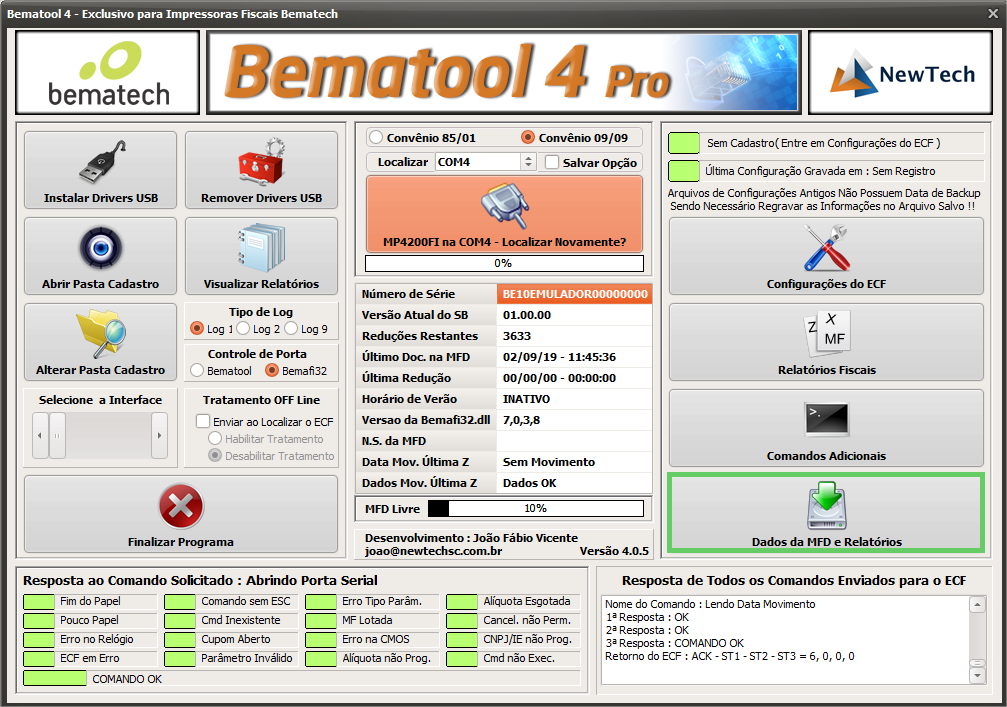
Task: Click the serial number BE10EMULADOR00000000
Action: click(575, 294)
